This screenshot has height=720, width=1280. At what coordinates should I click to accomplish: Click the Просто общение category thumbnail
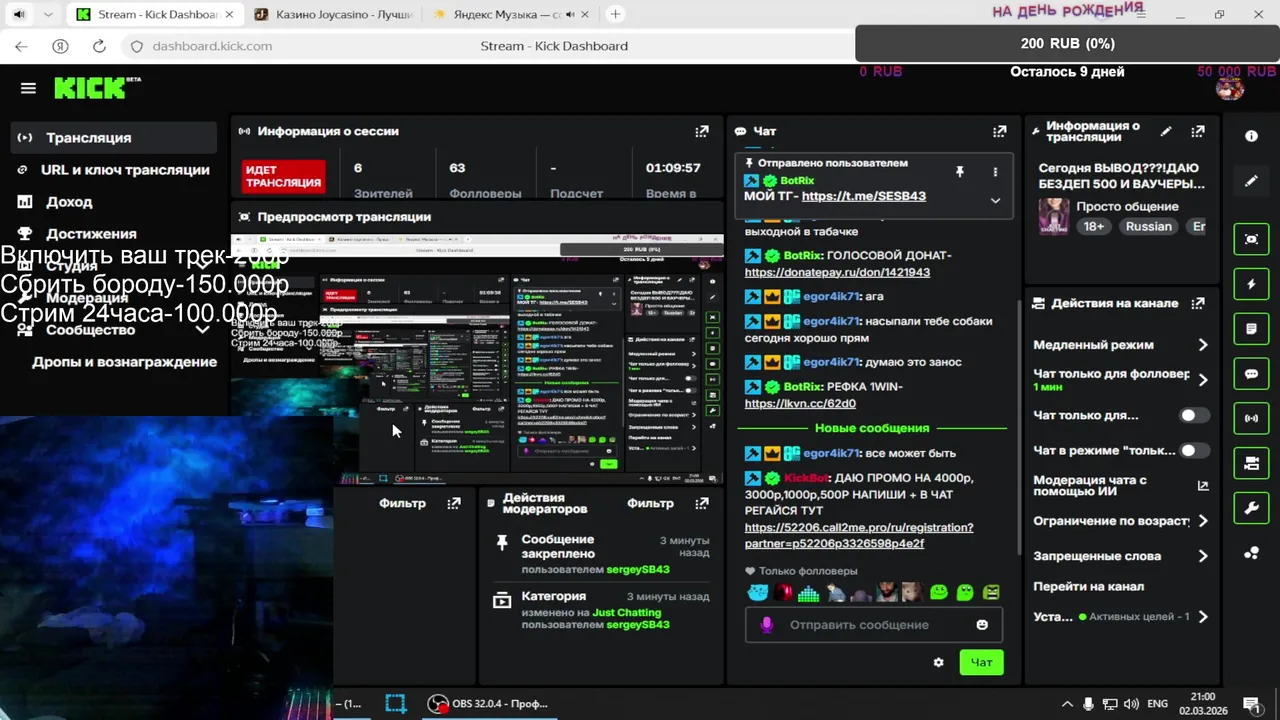[x=1053, y=216]
